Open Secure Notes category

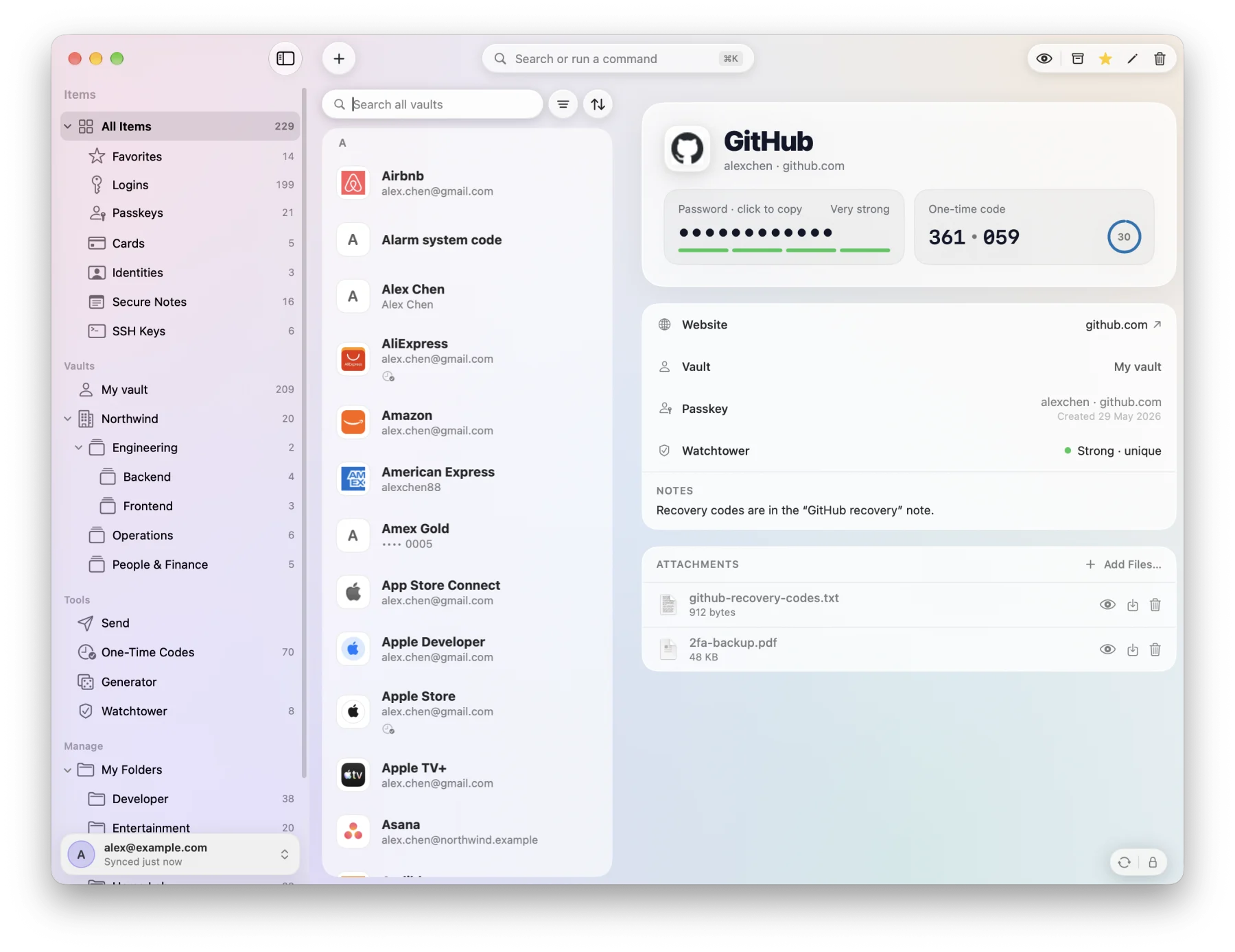click(x=180, y=302)
